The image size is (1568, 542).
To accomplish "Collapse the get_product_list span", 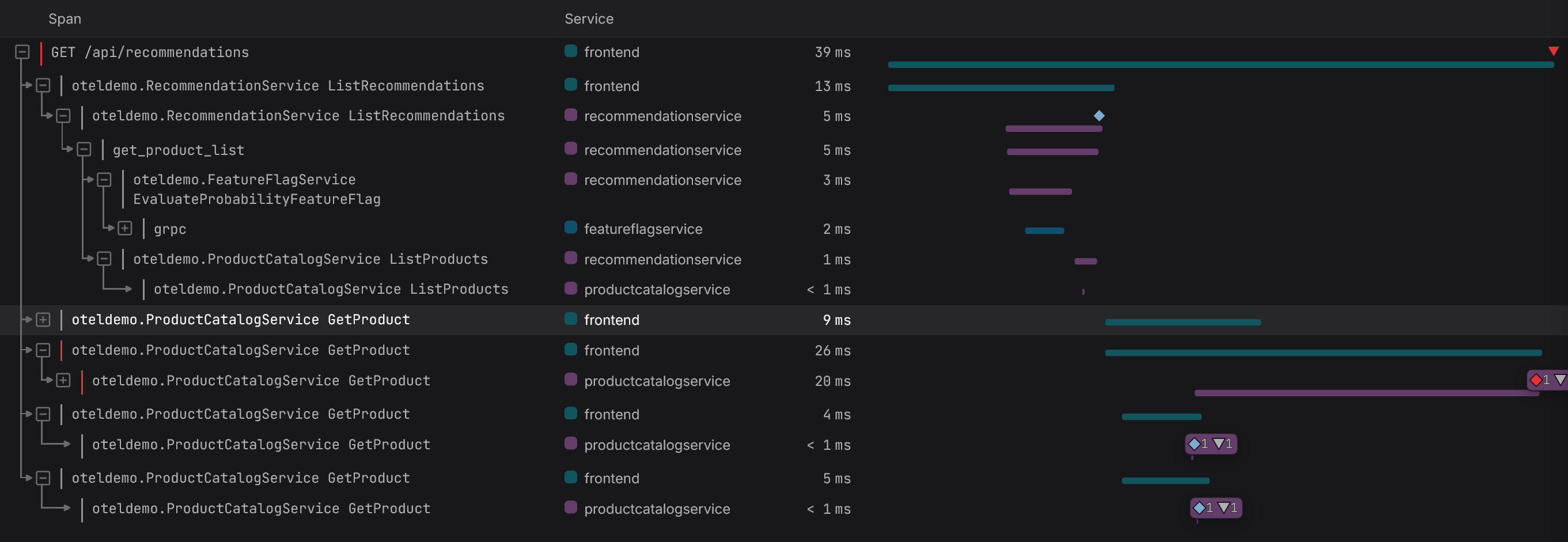I will [x=84, y=150].
